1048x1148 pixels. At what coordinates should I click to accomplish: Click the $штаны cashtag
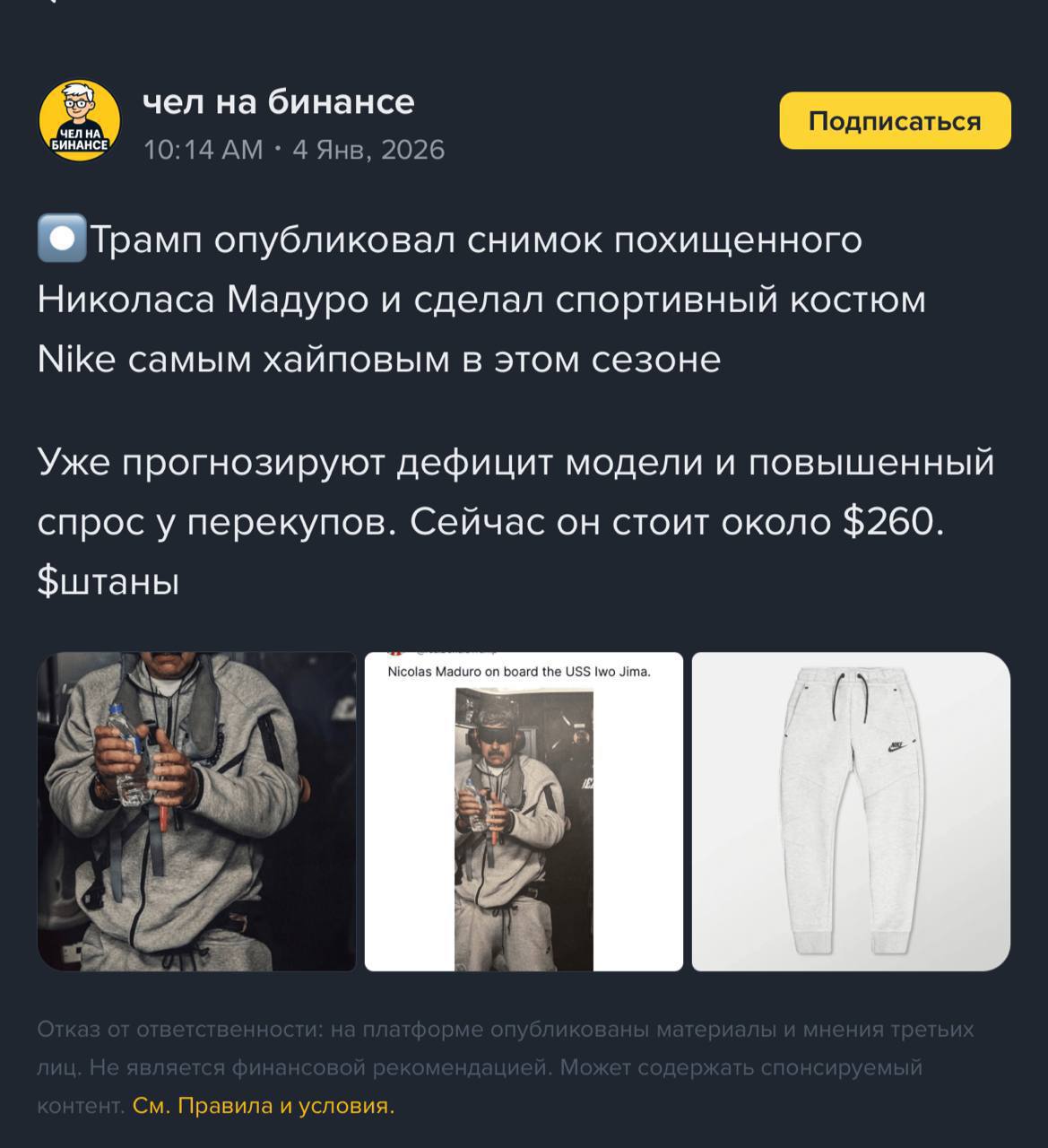108,582
